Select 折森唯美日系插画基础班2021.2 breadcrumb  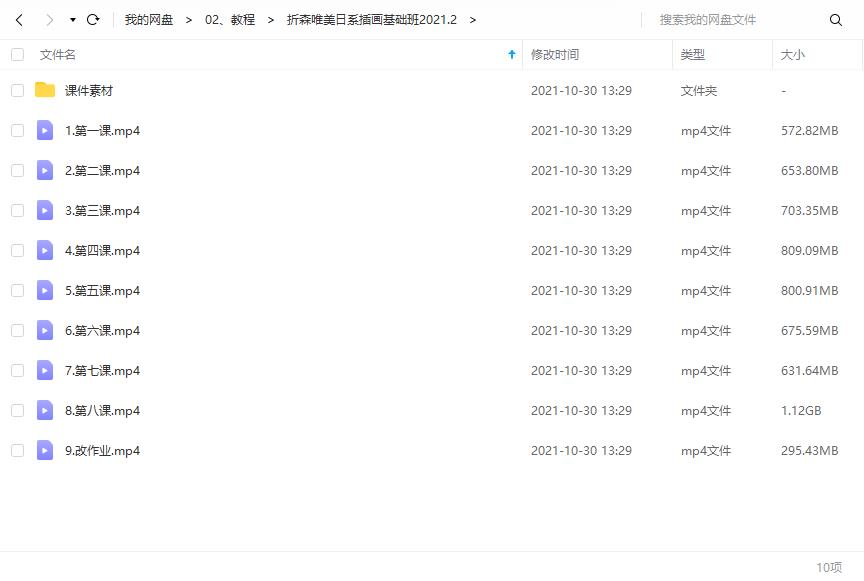(372, 20)
